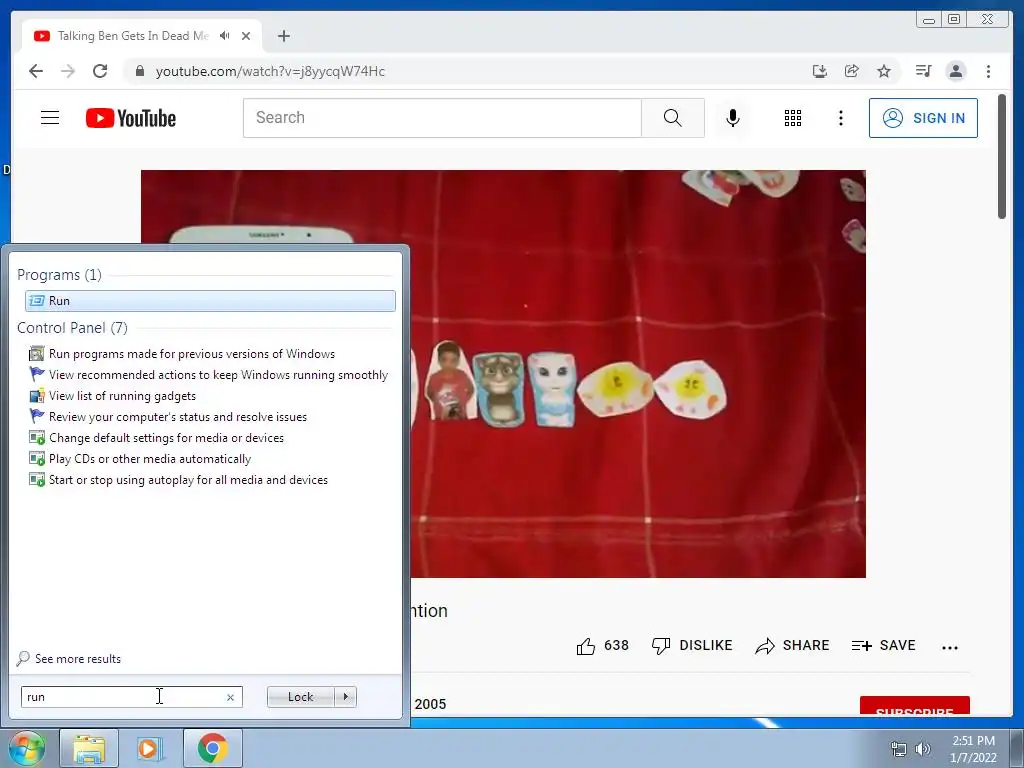Open Review your computer's status result
This screenshot has width=1024, height=768.
168,417
